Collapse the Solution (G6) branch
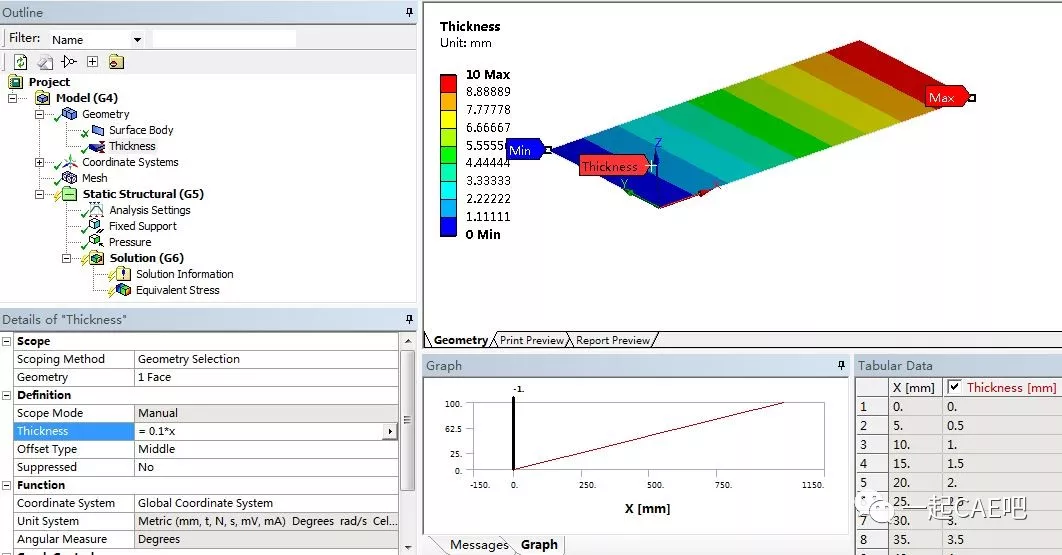Image resolution: width=1062 pixels, height=555 pixels. pyautogui.click(x=66, y=258)
